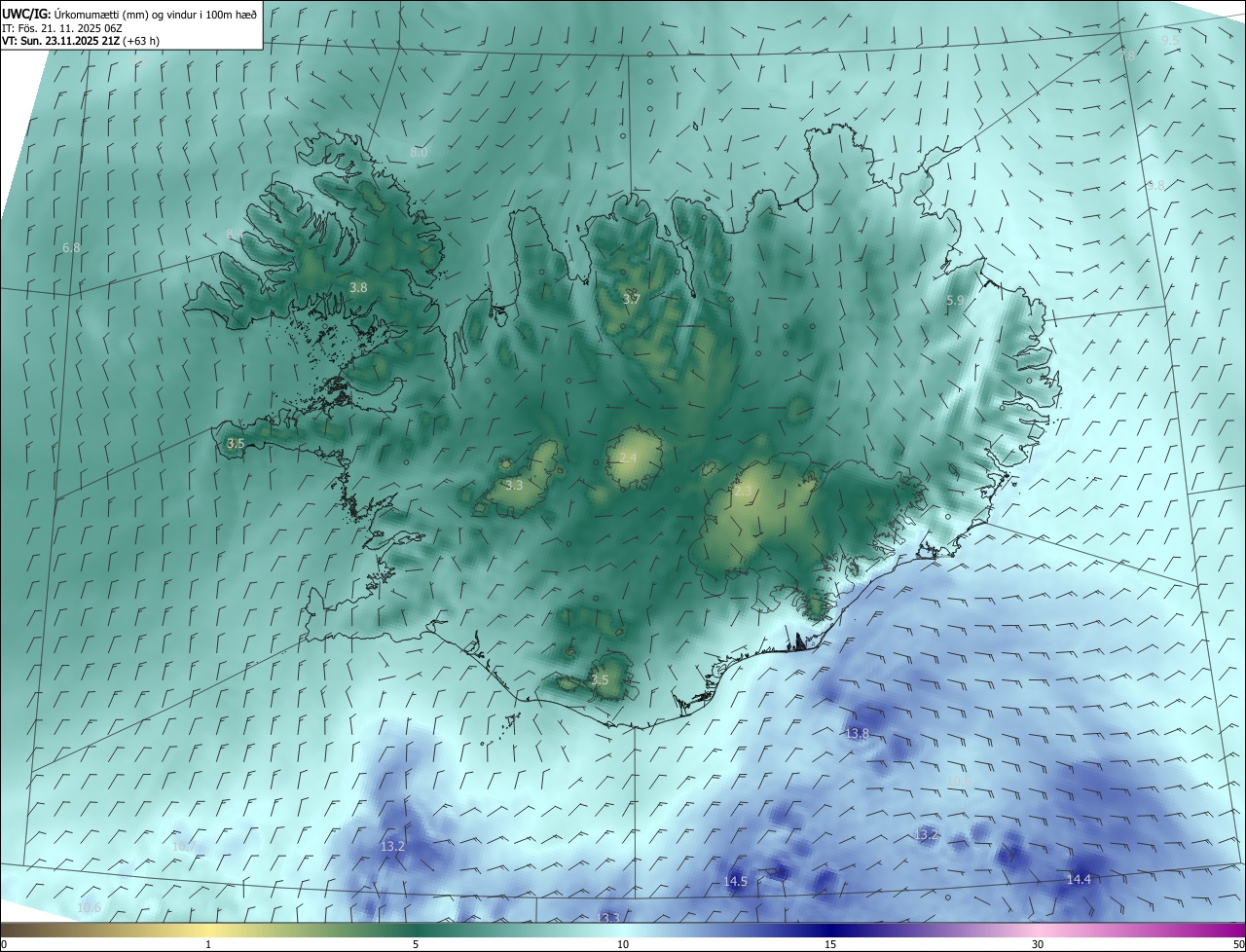Click the 8.4 value by the Westfjords coast

click(x=235, y=234)
